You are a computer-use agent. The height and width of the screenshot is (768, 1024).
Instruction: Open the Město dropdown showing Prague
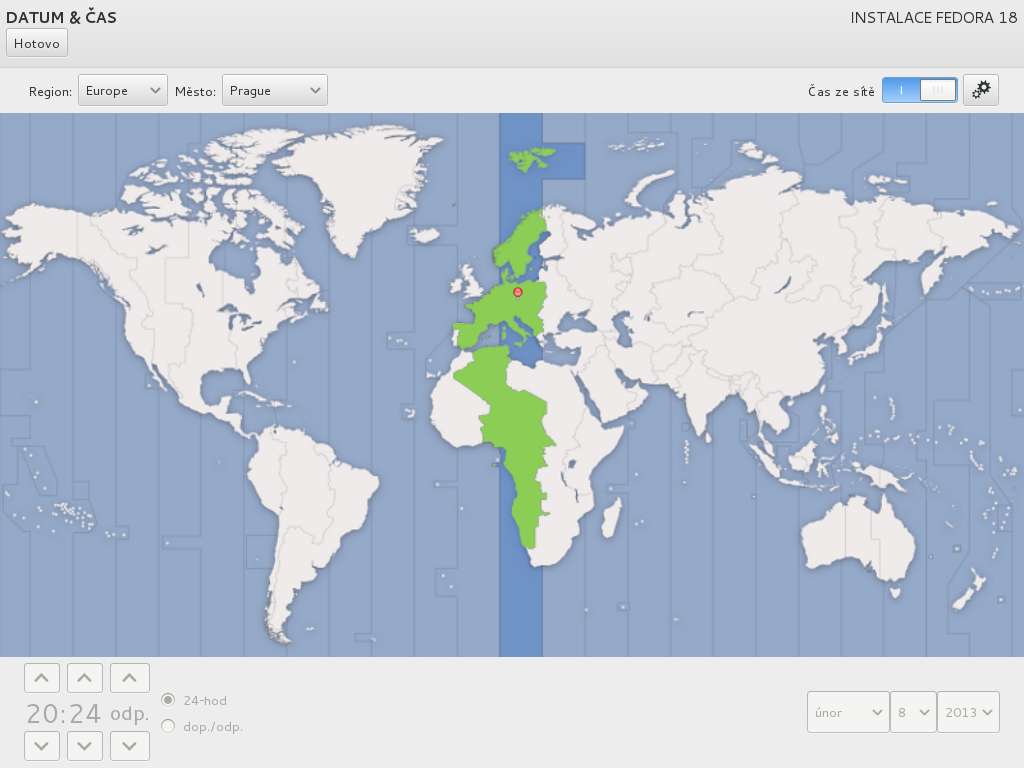274,90
